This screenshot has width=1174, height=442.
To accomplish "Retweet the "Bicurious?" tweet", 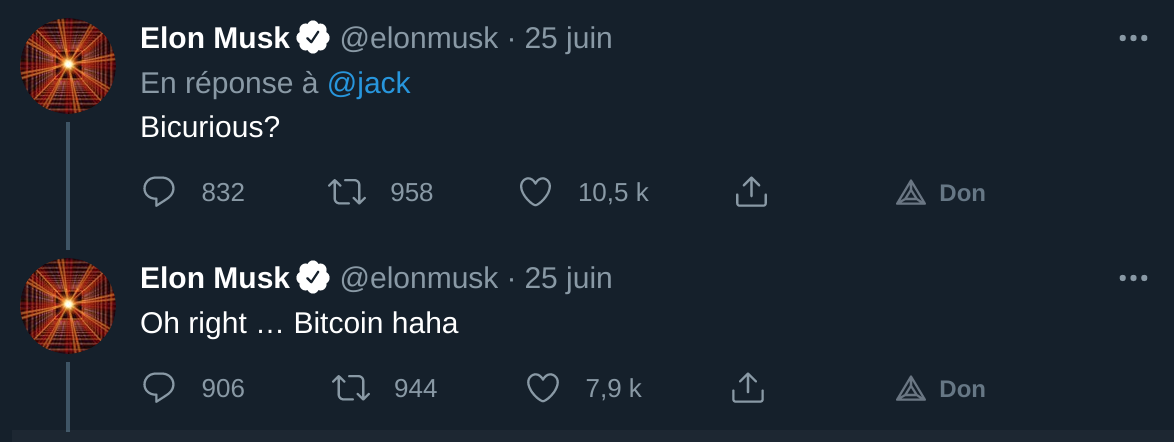I will pos(347,192).
